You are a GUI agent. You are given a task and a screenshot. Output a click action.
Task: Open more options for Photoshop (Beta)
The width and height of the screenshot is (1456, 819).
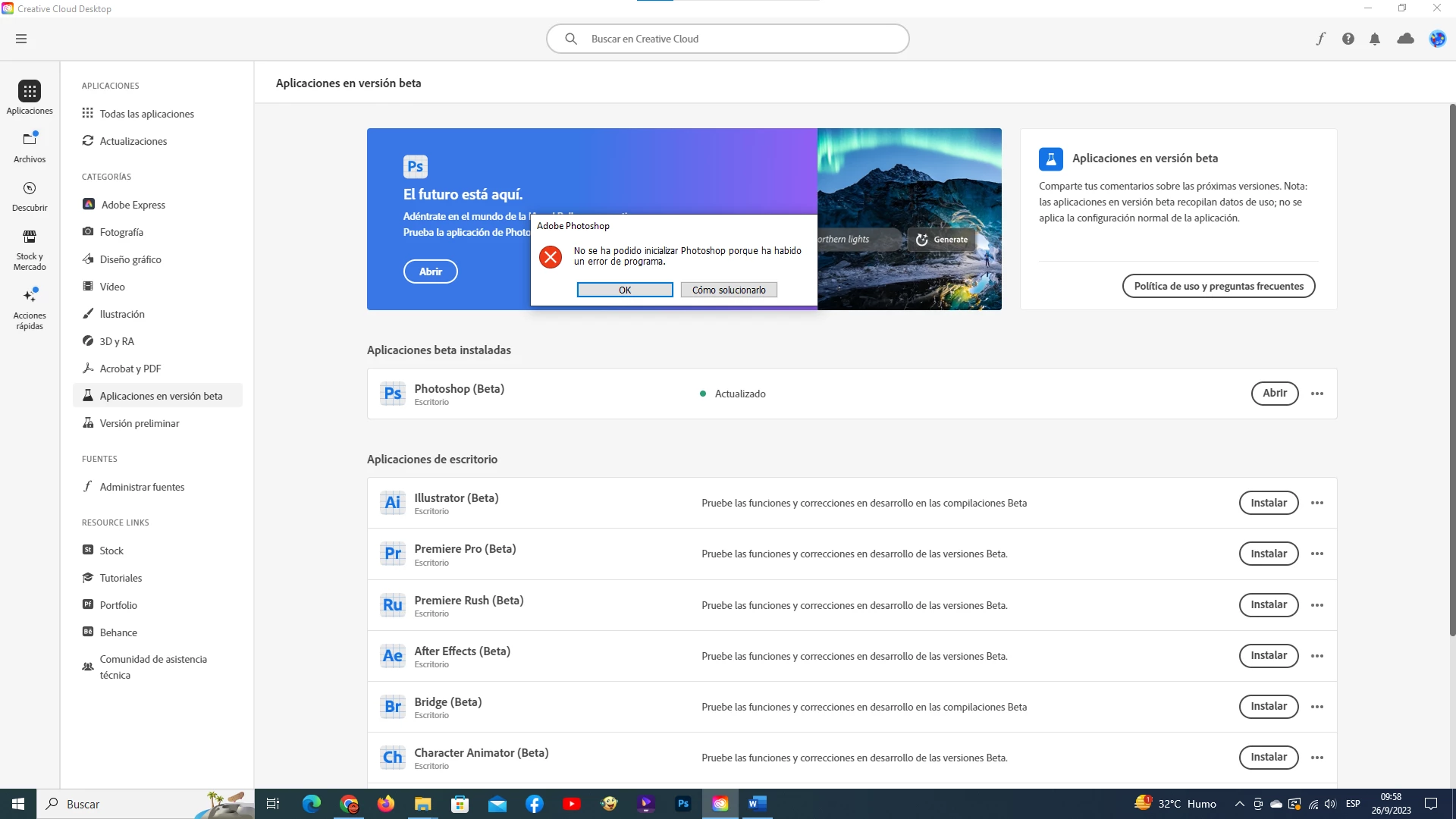coord(1317,394)
